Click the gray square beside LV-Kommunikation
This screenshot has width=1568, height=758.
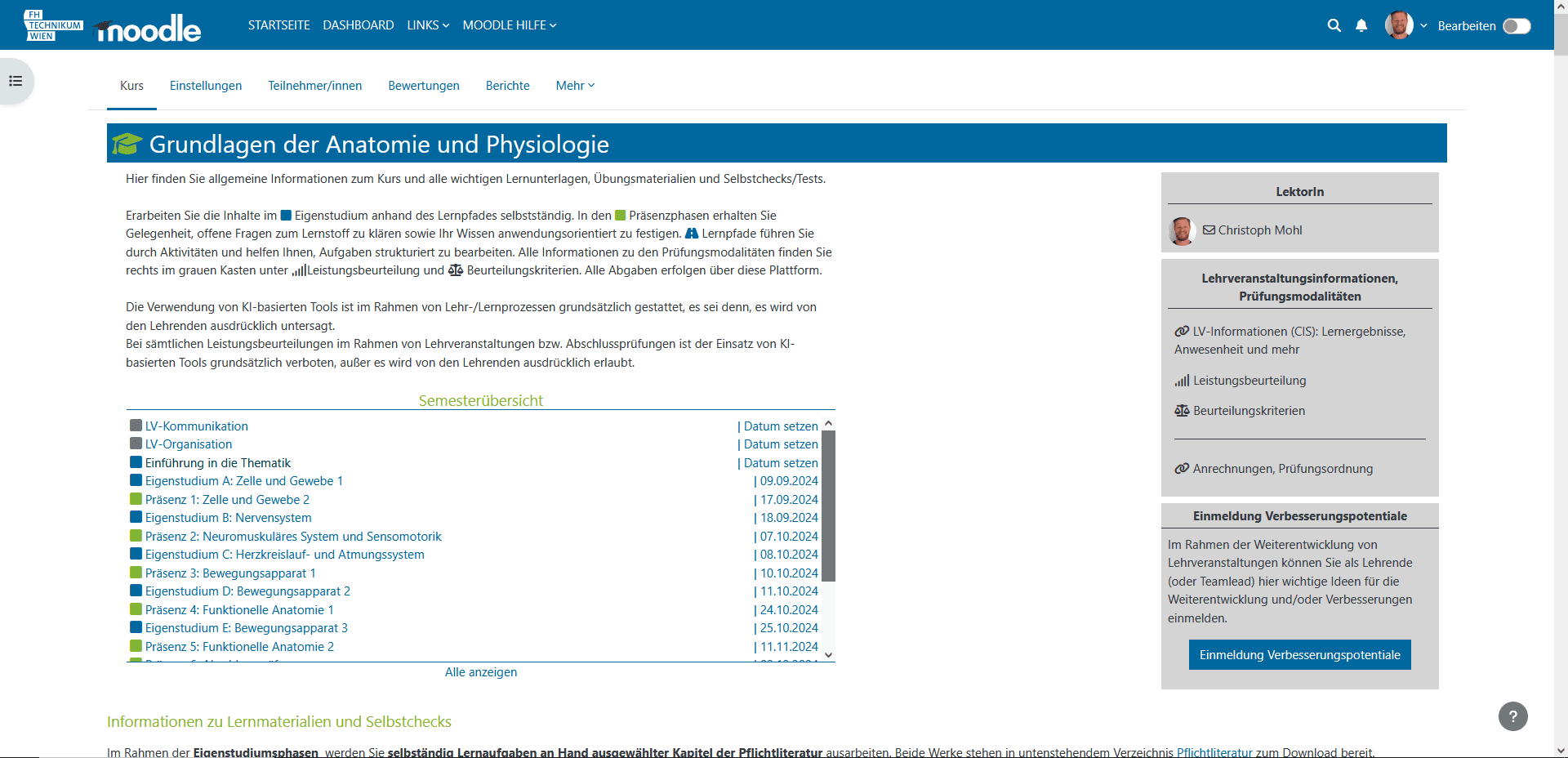(136, 426)
